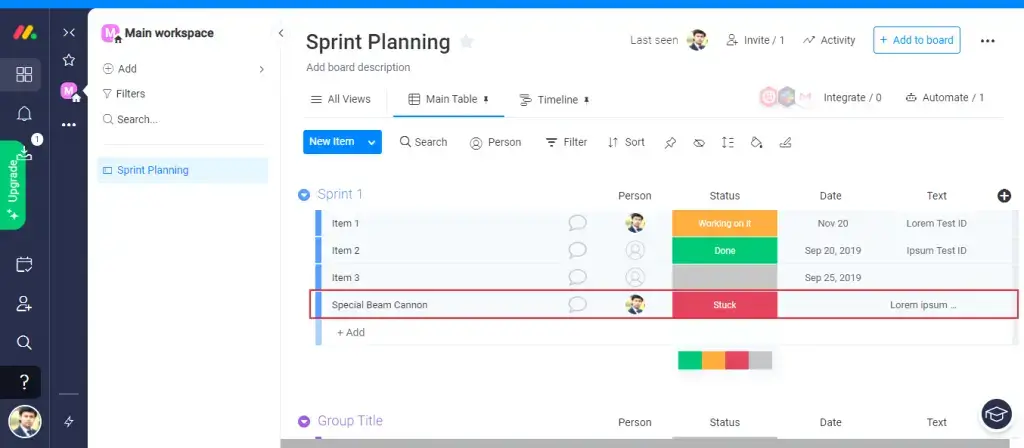This screenshot has height=448, width=1024.
Task: Click the star to favorite the Sprint Planning board
Action: 466,42
